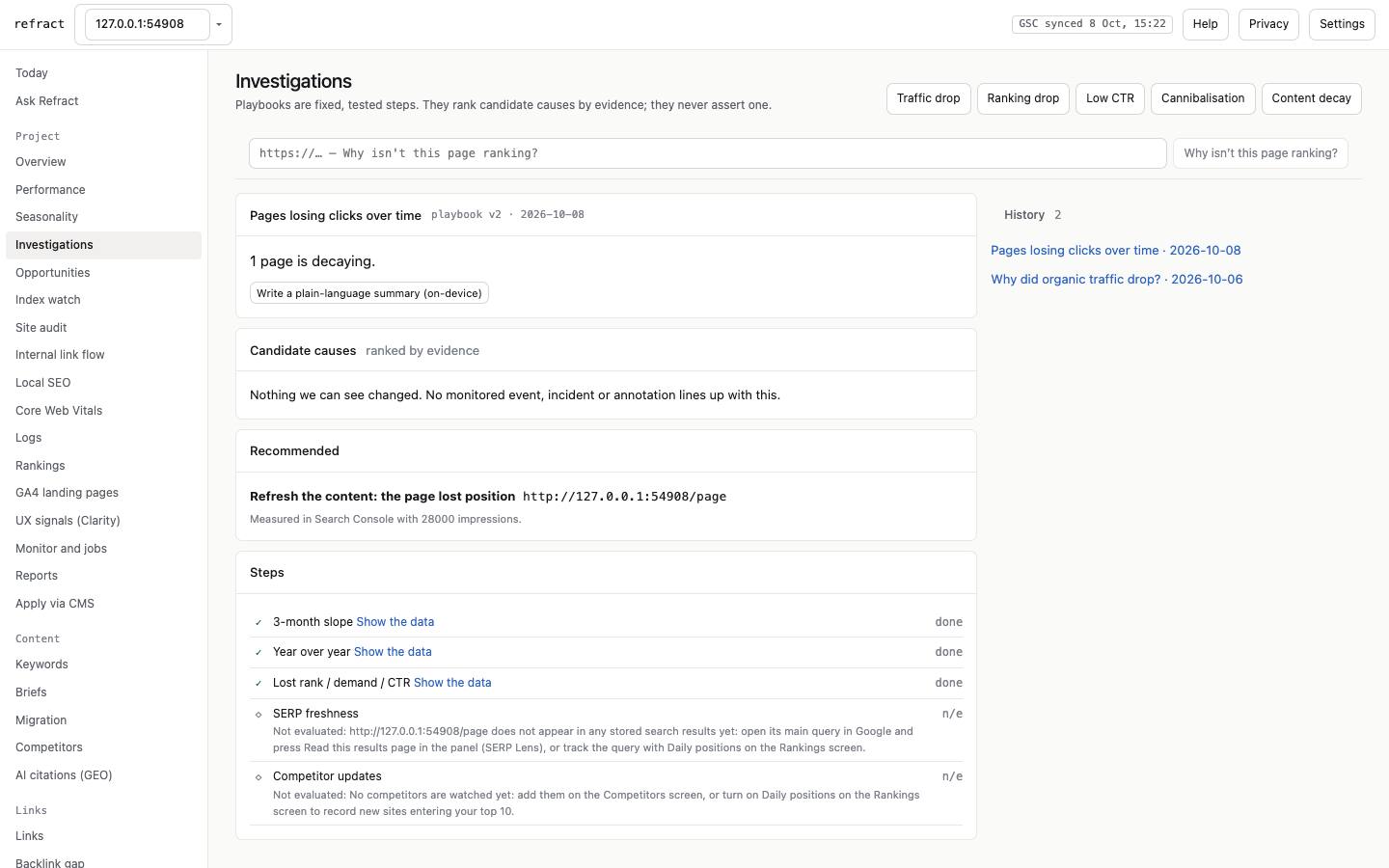Show the data for 3-month slope
Image resolution: width=1389 pixels, height=868 pixels.
[395, 622]
